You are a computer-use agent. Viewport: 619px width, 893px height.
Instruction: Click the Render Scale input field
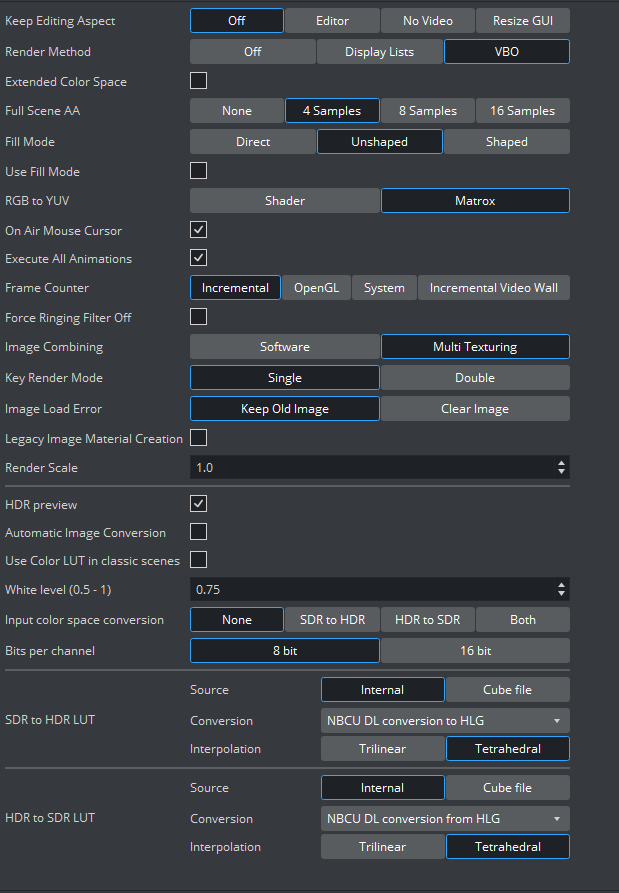[370, 467]
